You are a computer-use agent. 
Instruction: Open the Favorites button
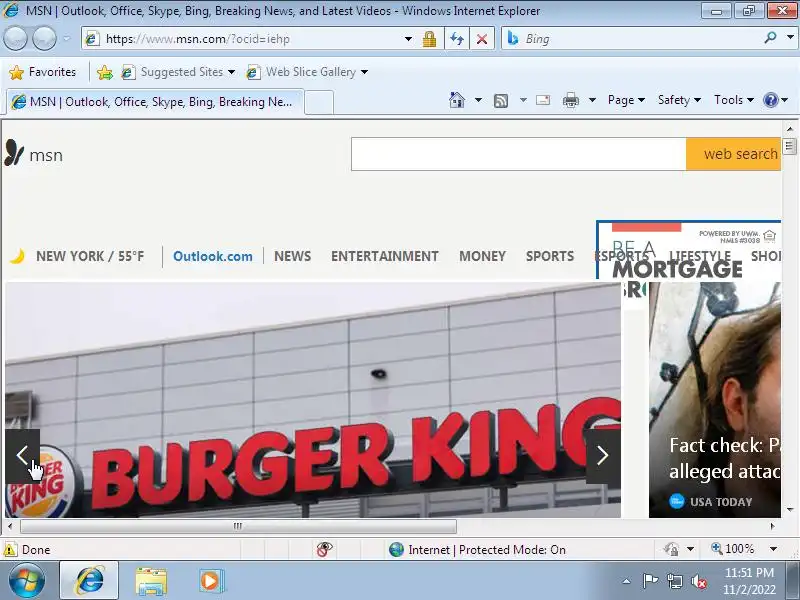pos(43,72)
